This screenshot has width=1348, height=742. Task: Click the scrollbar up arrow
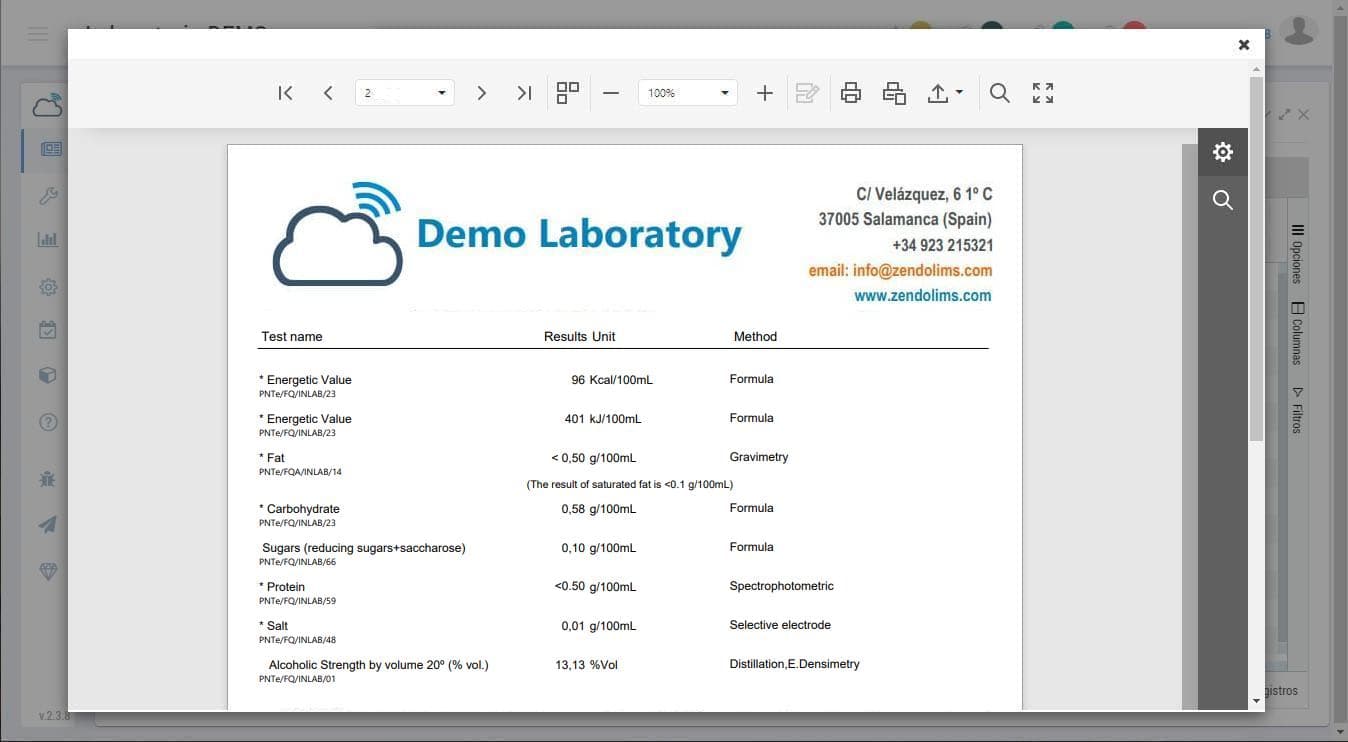tap(1257, 68)
